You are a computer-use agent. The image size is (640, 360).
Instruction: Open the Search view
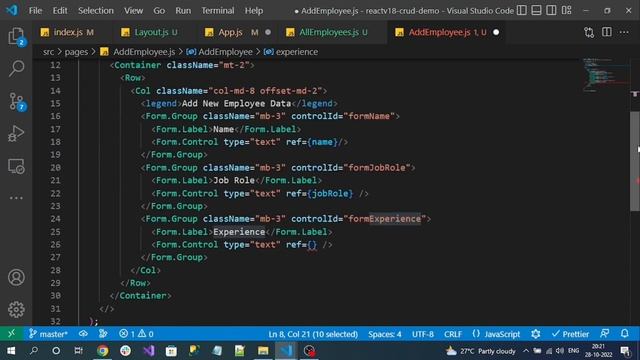tap(16, 68)
